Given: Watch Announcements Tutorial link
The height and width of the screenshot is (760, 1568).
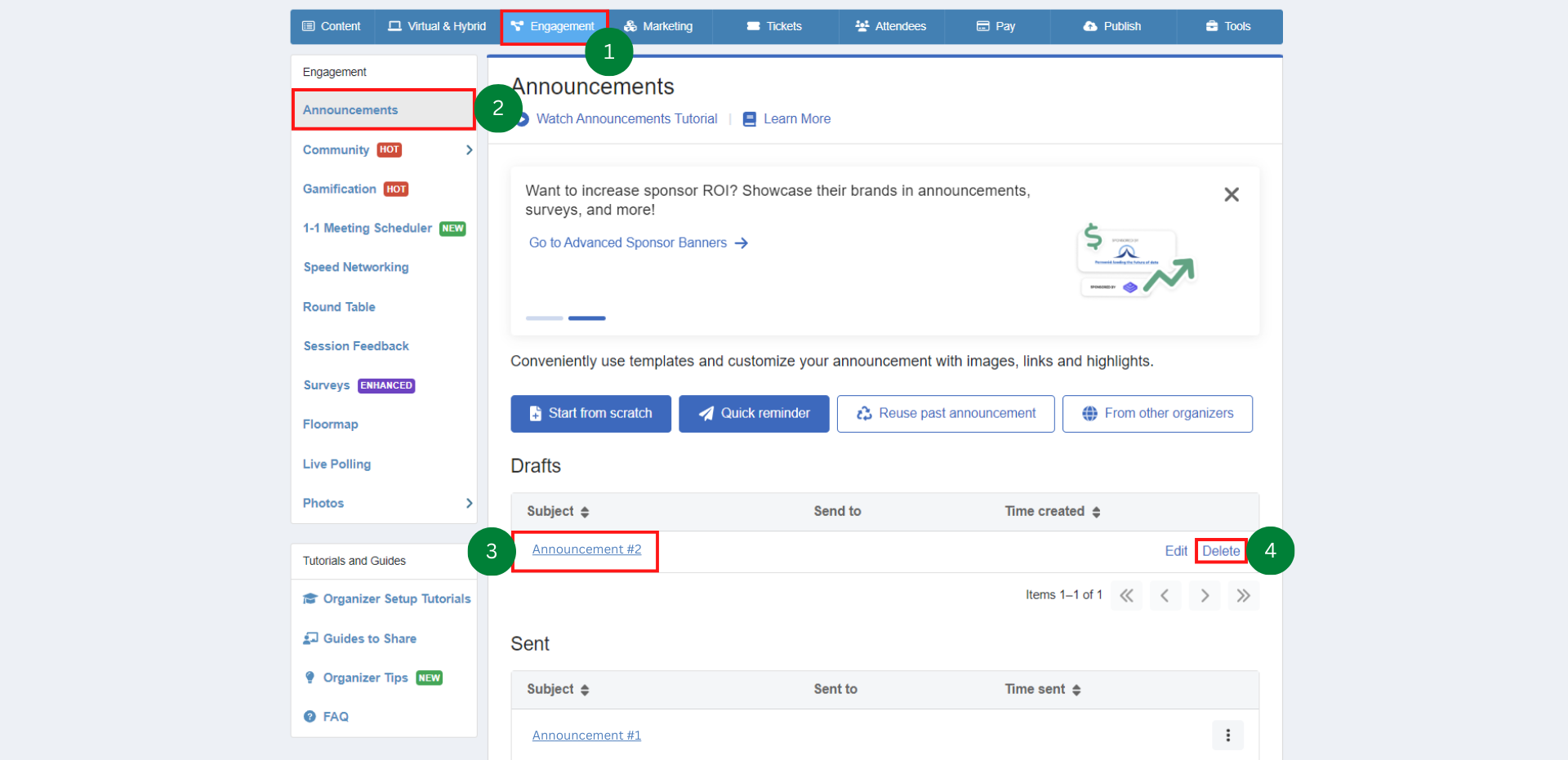Looking at the screenshot, I should 626,119.
